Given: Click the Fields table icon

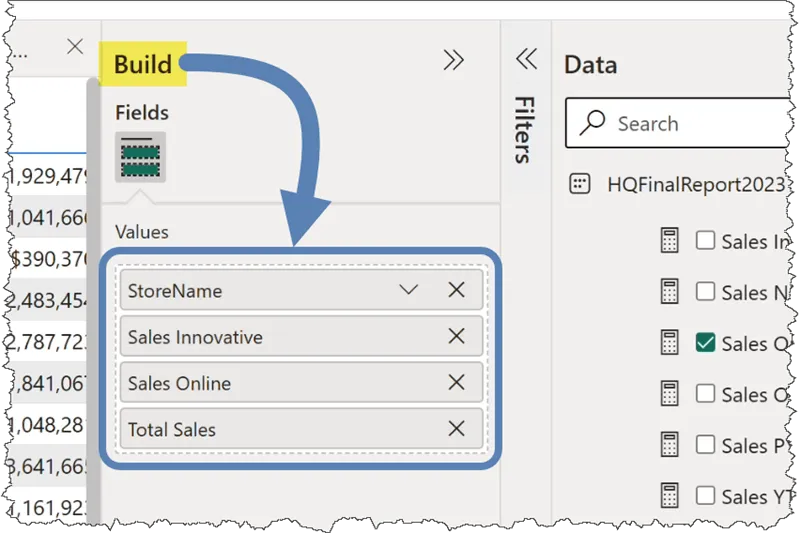Looking at the screenshot, I should click(140, 157).
